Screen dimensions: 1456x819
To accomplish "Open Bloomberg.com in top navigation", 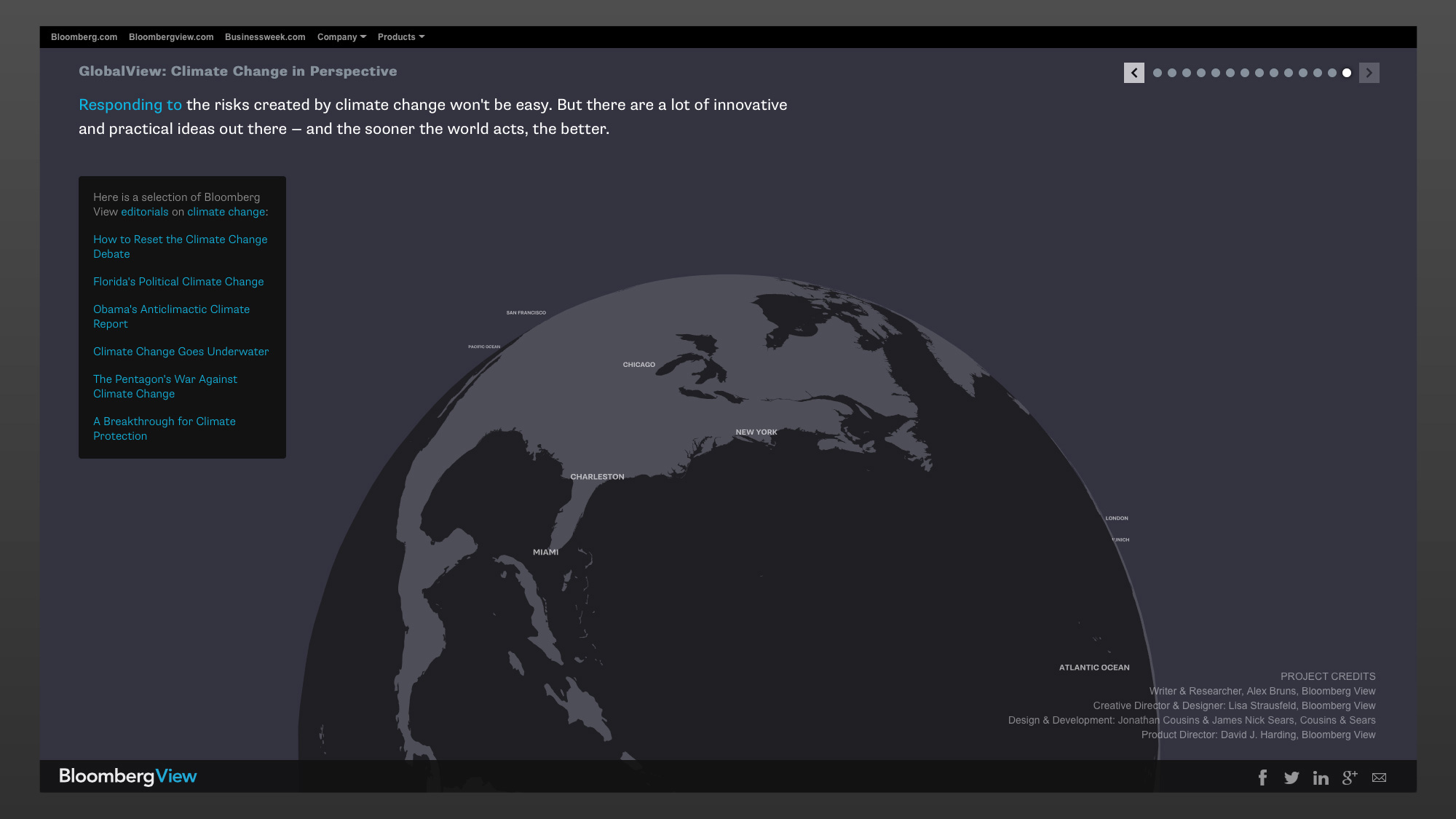I will [84, 37].
